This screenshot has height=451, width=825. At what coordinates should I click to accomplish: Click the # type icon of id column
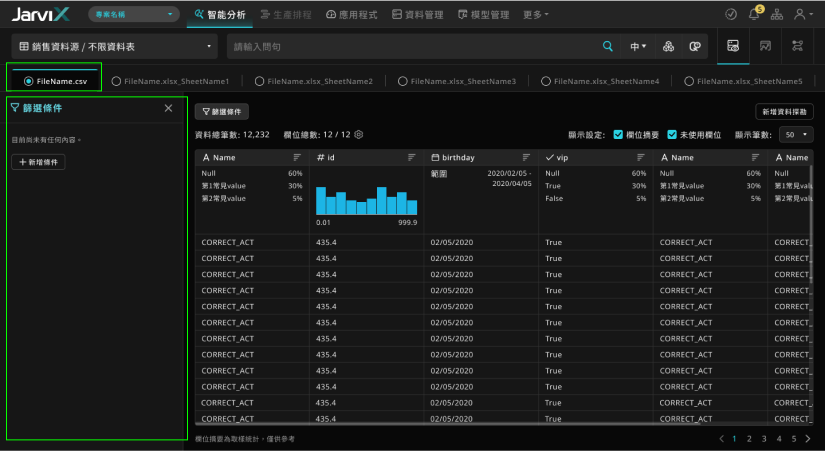(x=320, y=157)
